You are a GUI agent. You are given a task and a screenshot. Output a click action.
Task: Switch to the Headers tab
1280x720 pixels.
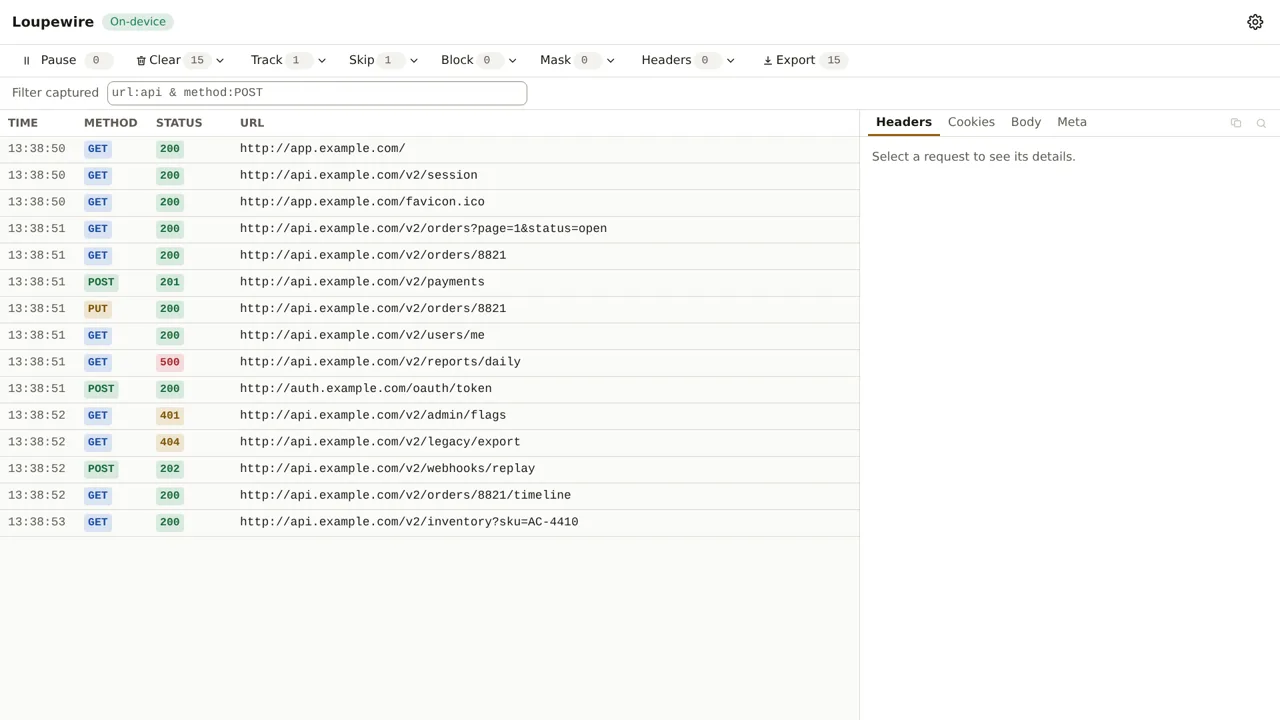point(904,122)
